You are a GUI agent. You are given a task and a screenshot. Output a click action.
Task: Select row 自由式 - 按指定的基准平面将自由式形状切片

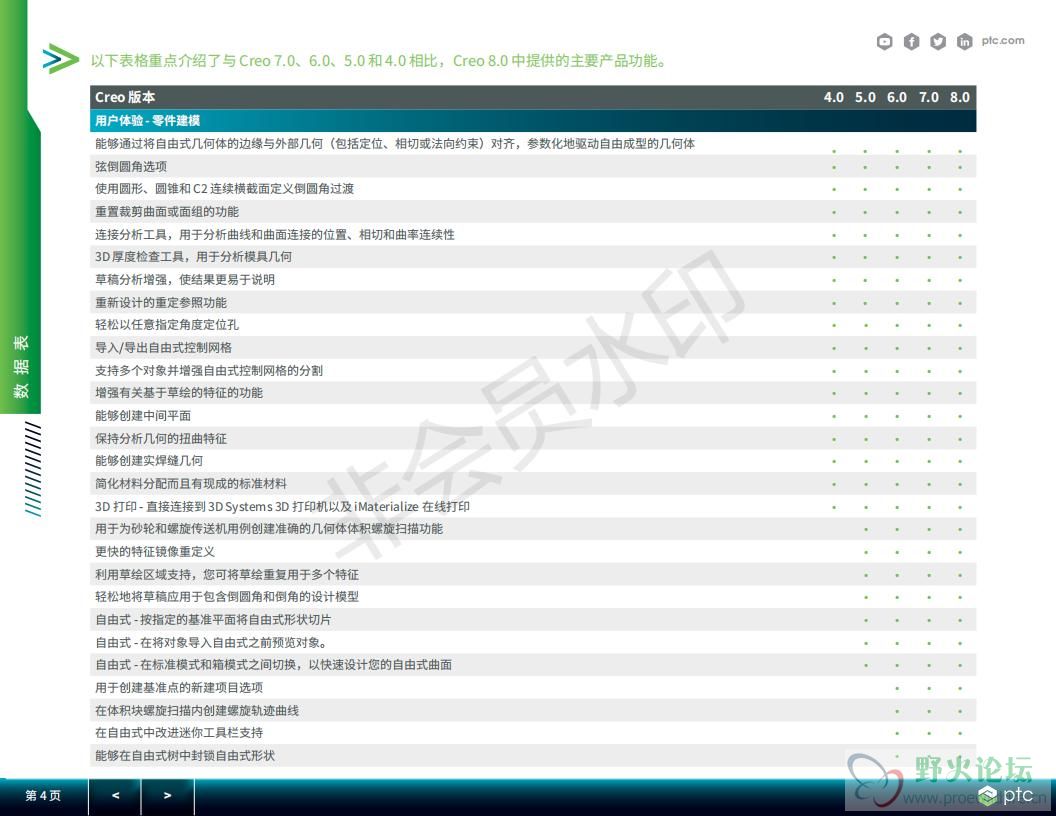pos(533,619)
